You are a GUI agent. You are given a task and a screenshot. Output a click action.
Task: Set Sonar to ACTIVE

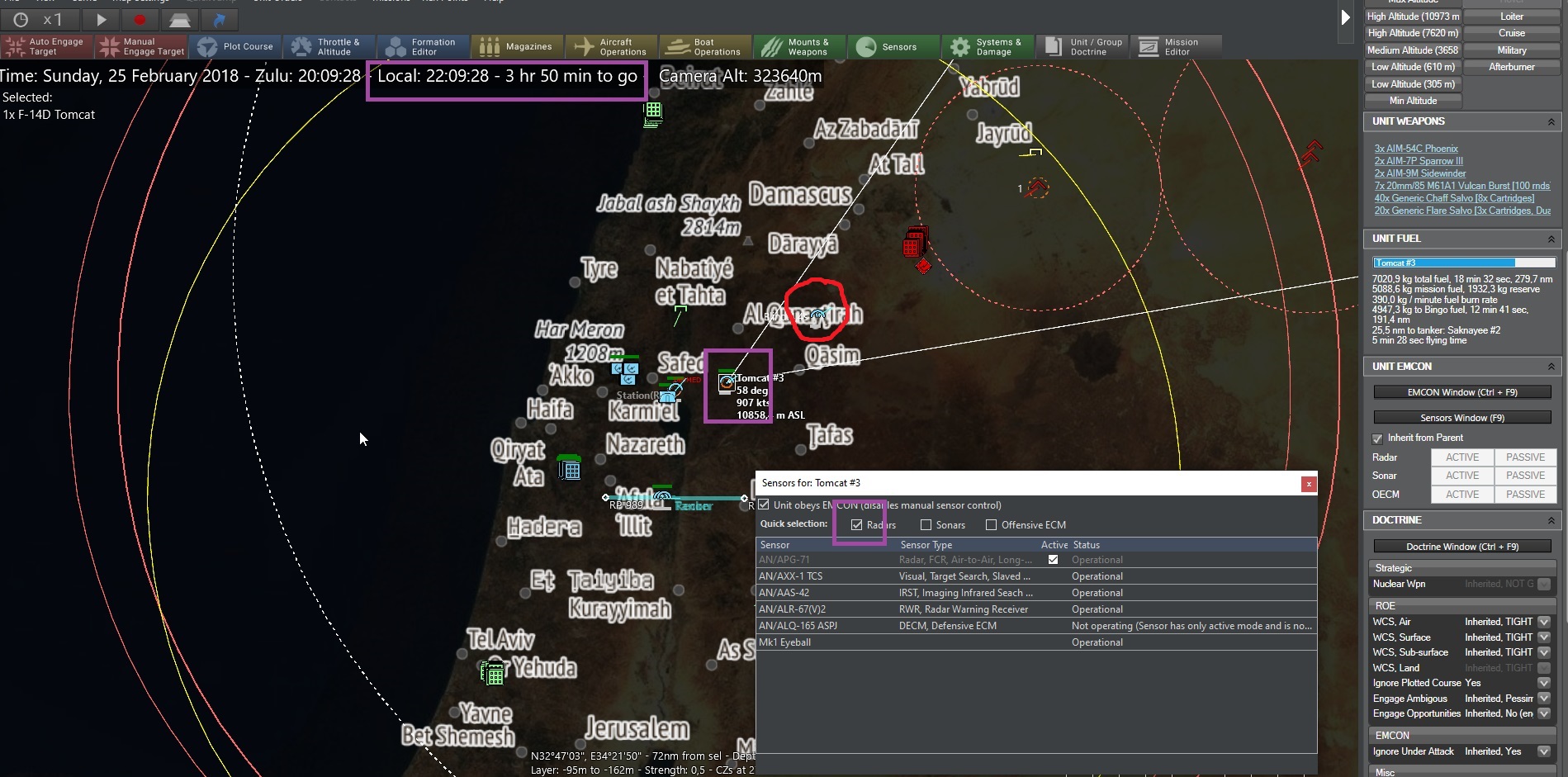[x=1462, y=476]
